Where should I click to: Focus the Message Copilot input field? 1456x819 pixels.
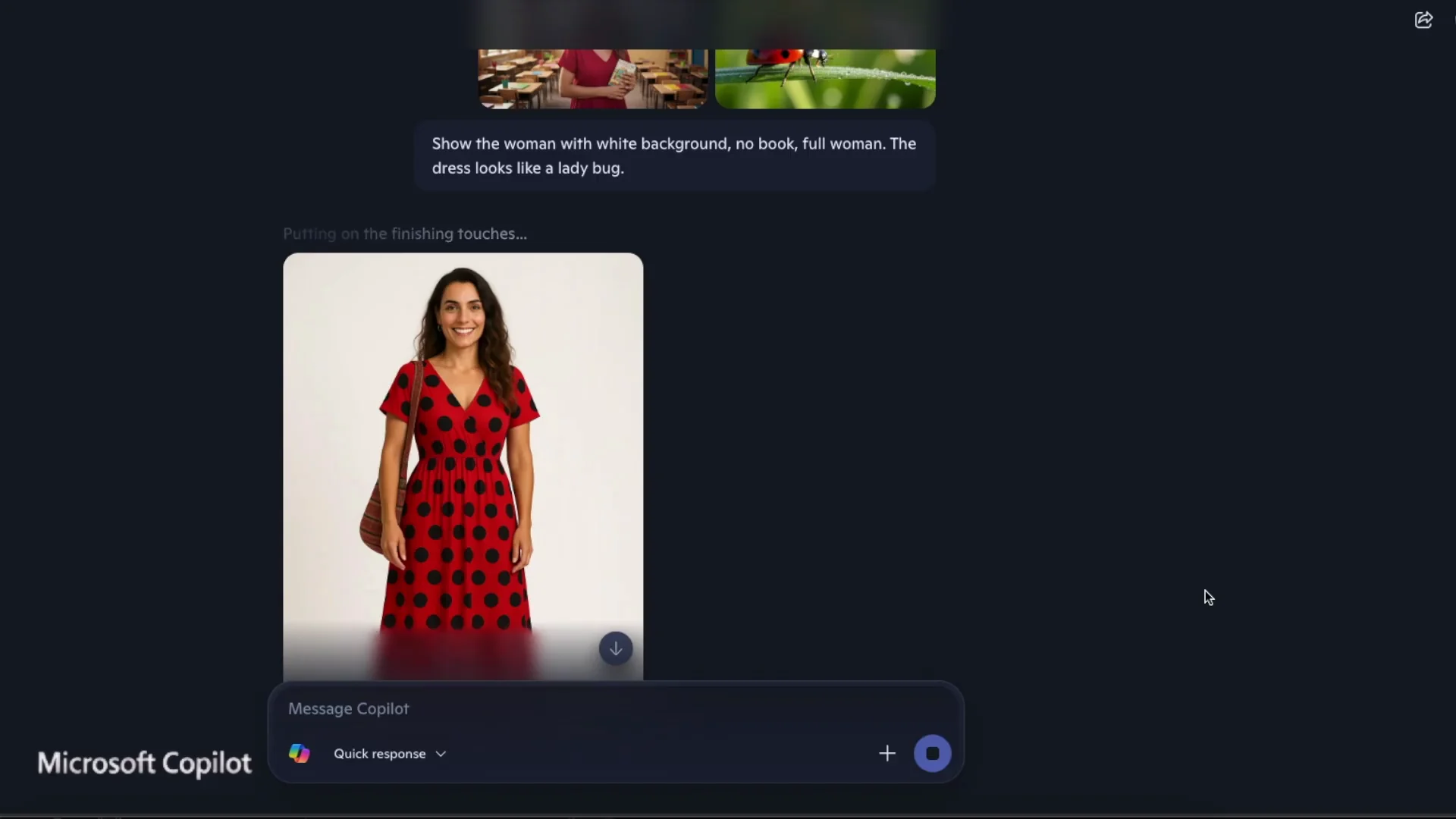click(531, 708)
